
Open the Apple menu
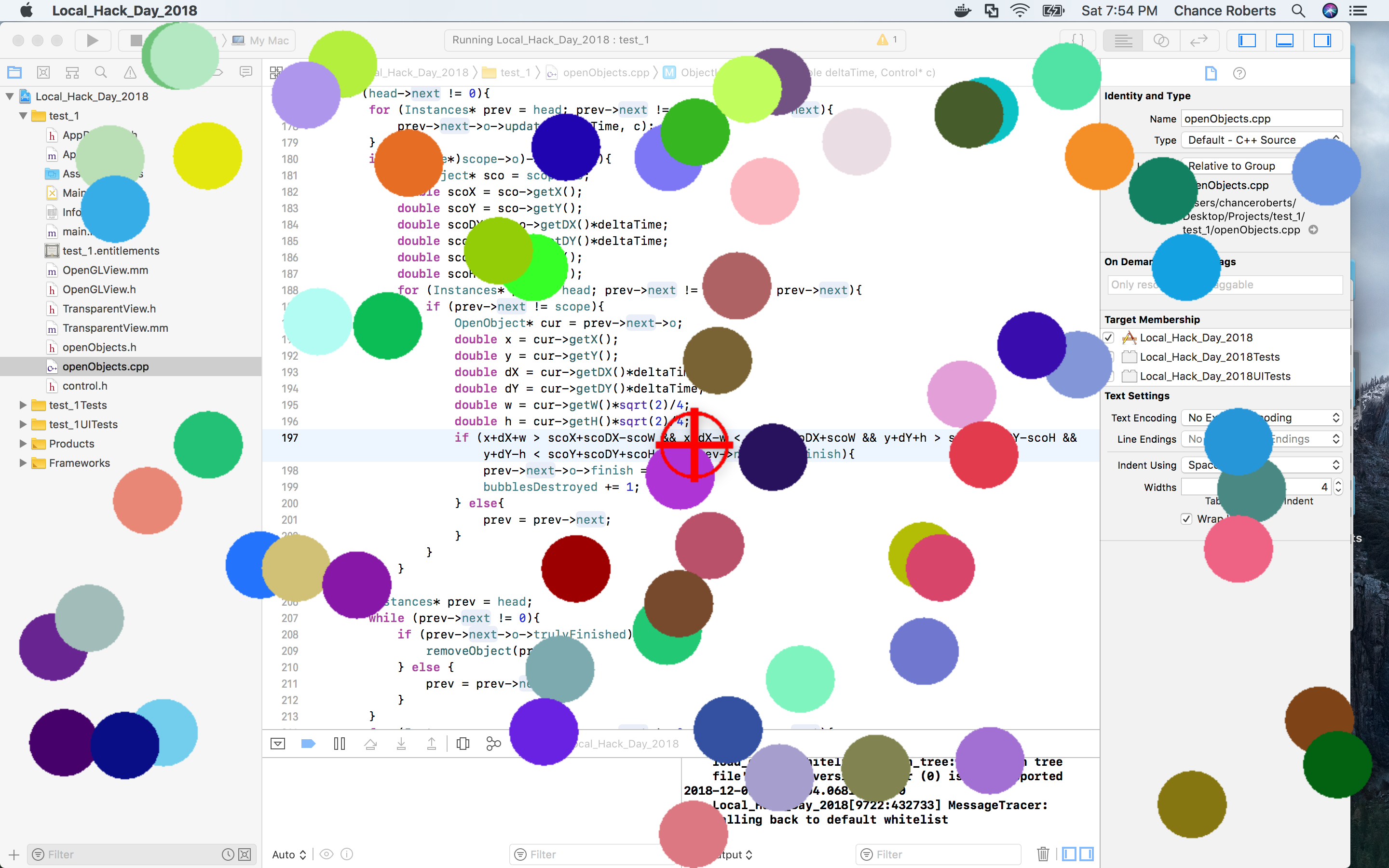27,10
